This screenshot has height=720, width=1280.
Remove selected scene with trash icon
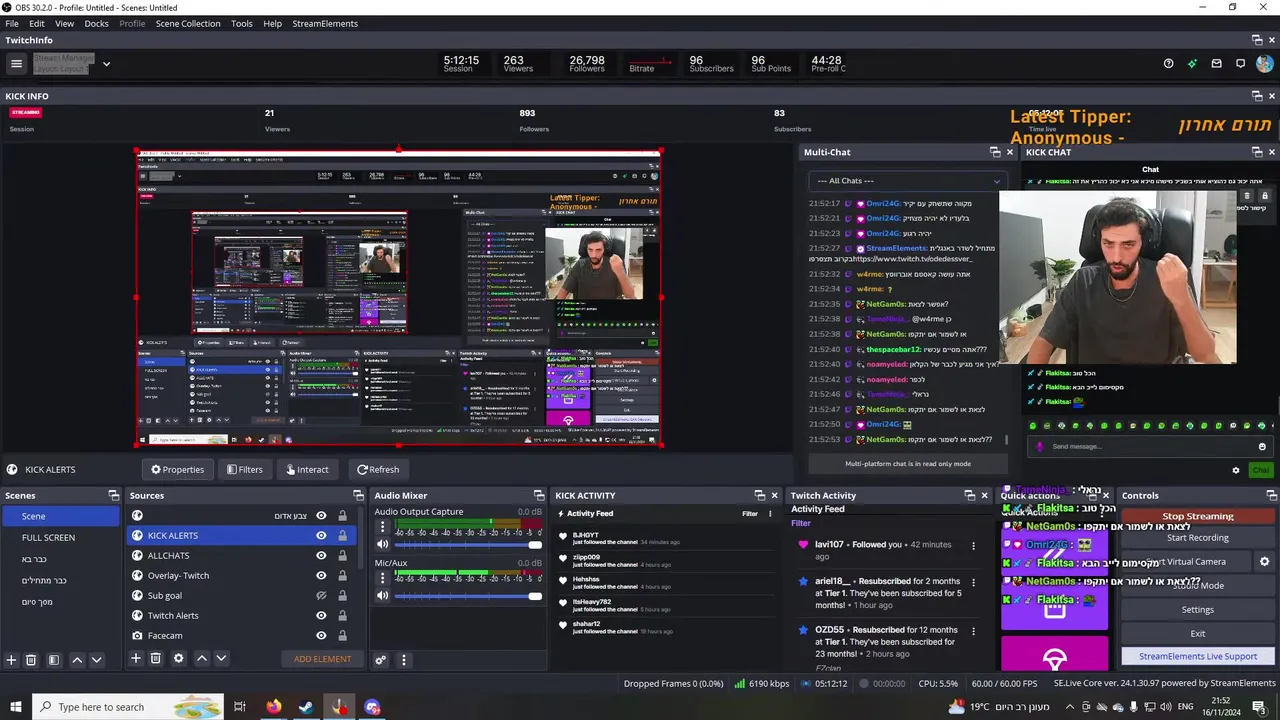[31, 660]
